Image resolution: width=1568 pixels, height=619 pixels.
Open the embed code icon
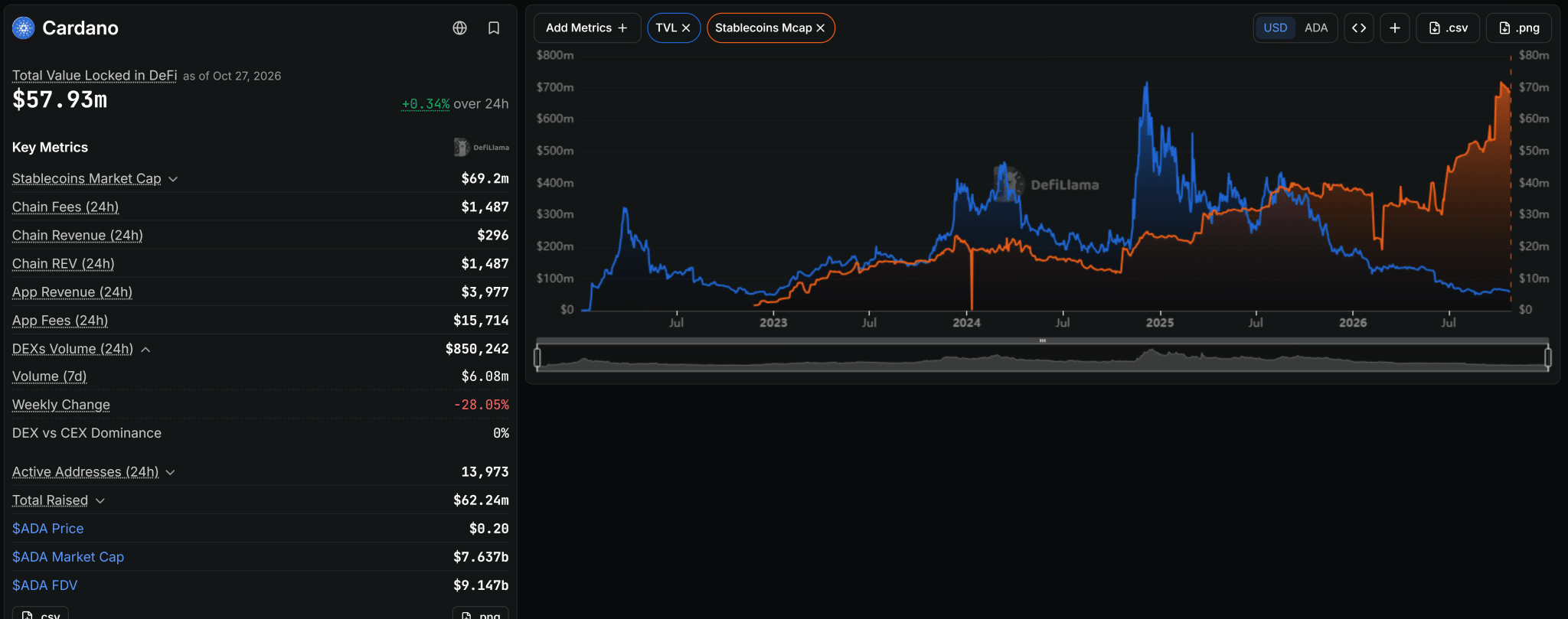pyautogui.click(x=1359, y=28)
